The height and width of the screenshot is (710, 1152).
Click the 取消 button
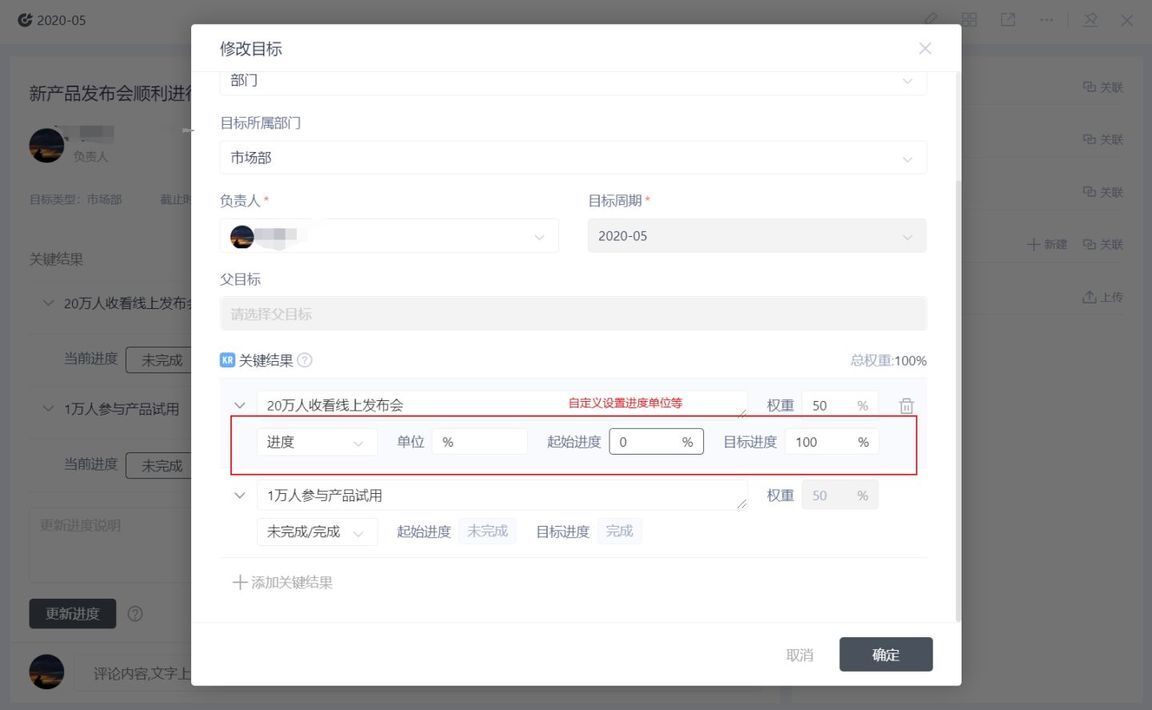coord(799,654)
